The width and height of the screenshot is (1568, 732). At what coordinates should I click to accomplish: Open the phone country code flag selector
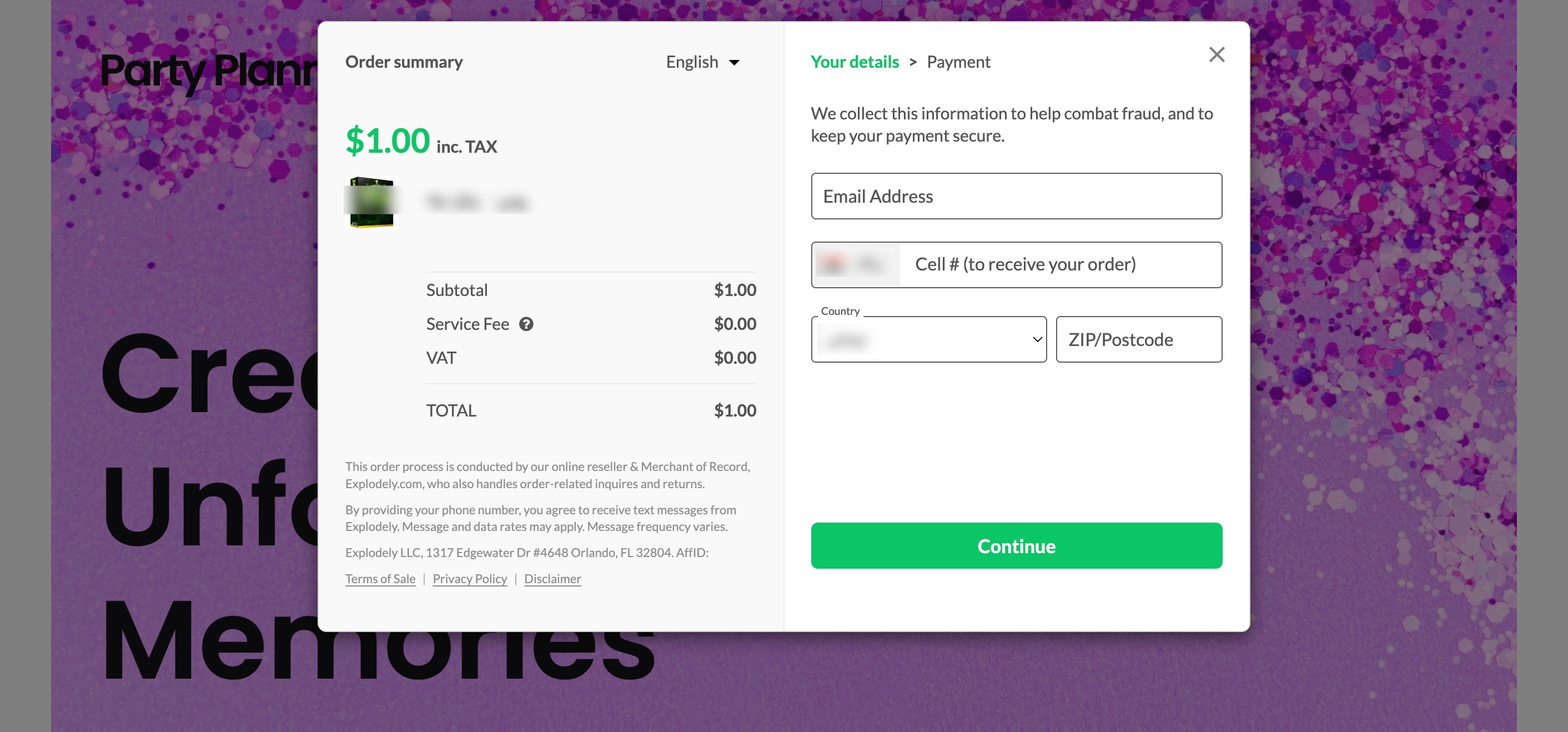[x=856, y=264]
